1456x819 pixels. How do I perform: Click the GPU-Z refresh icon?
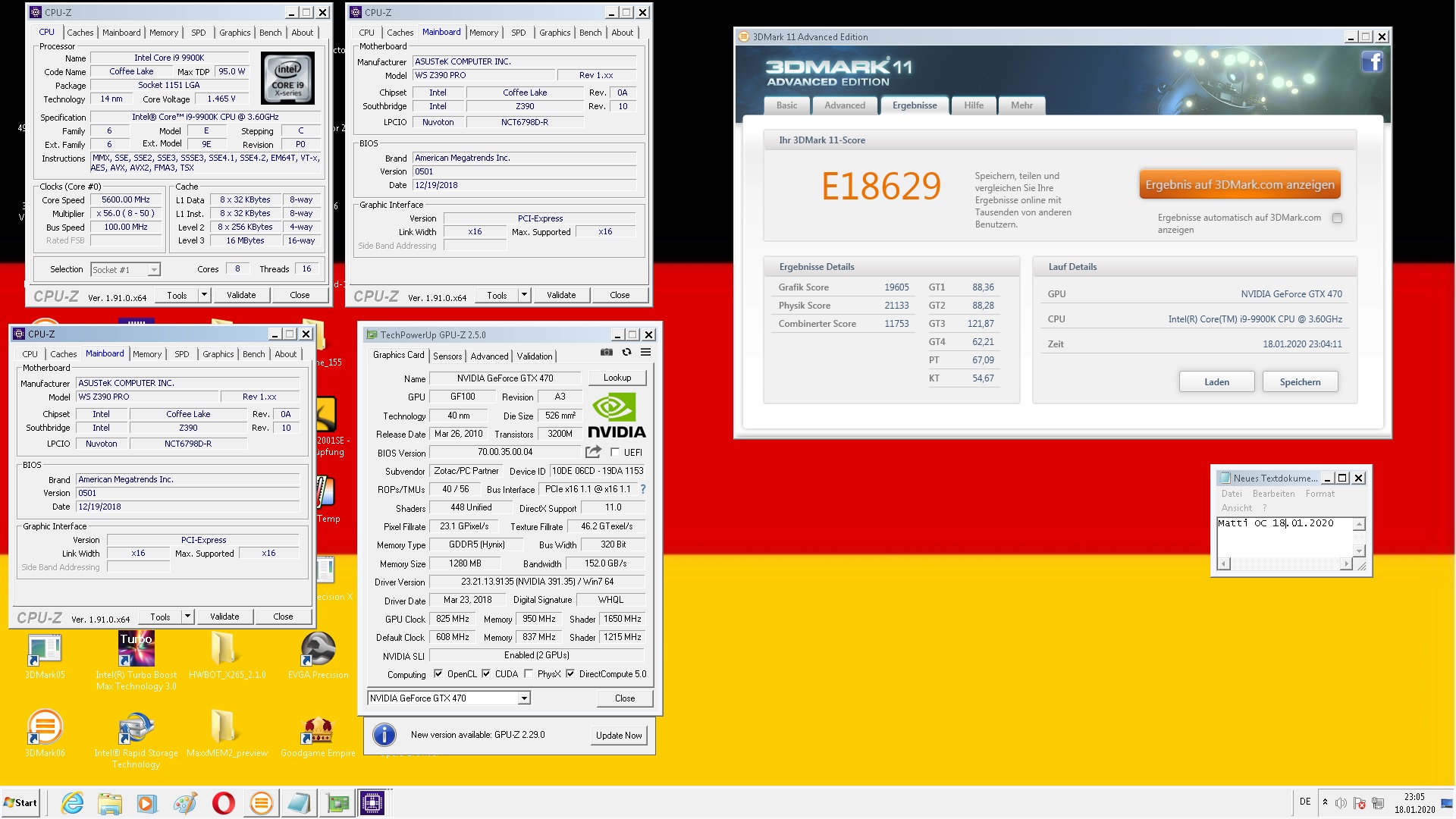(626, 352)
